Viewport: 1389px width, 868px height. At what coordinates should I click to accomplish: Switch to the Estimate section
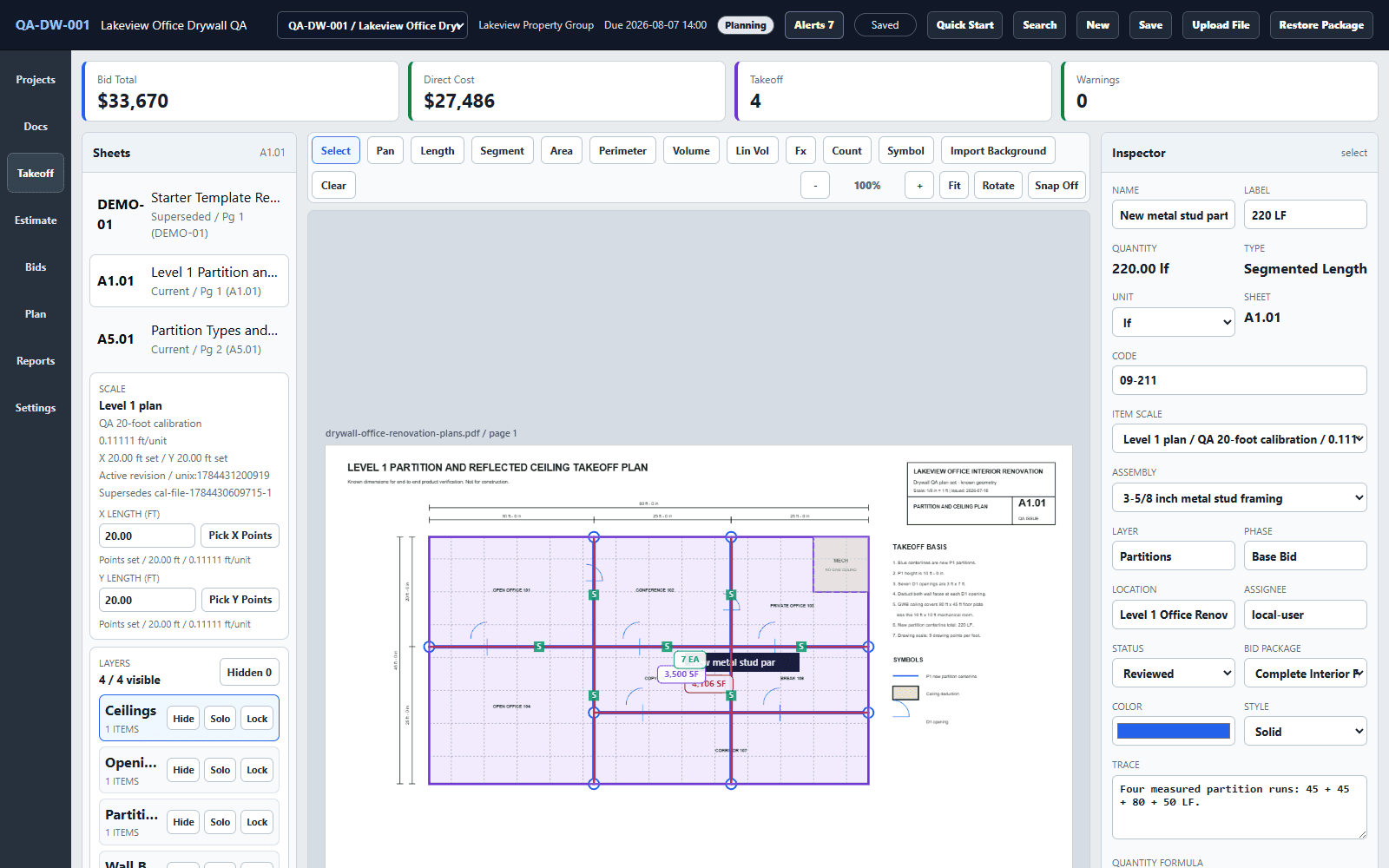(x=36, y=220)
